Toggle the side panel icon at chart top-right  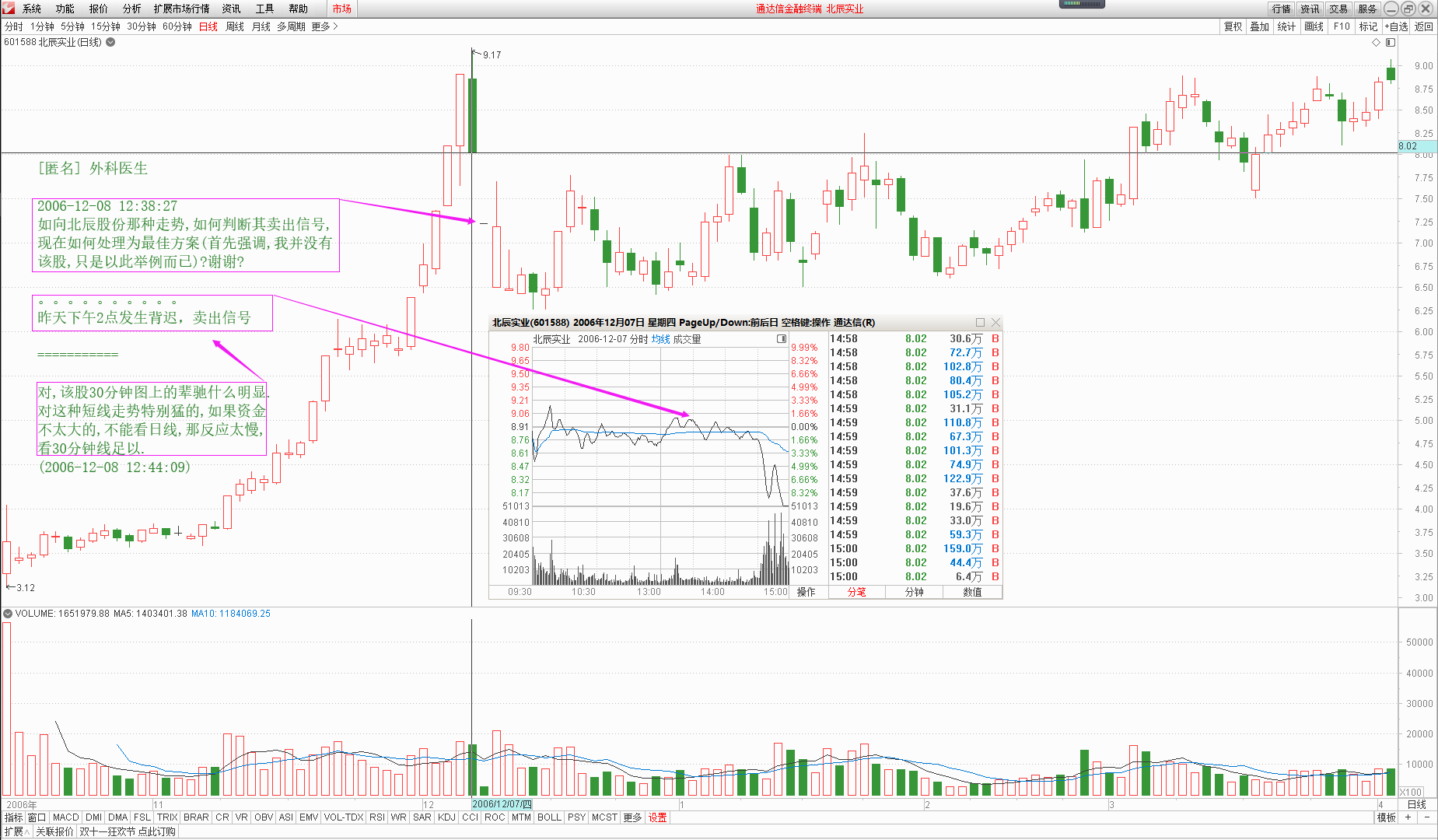tap(1391, 42)
